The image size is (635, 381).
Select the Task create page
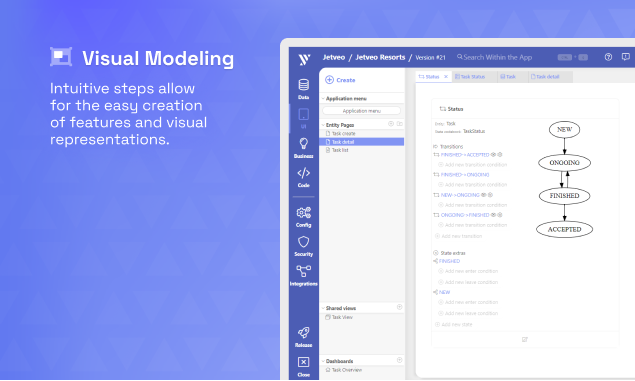pos(362,134)
